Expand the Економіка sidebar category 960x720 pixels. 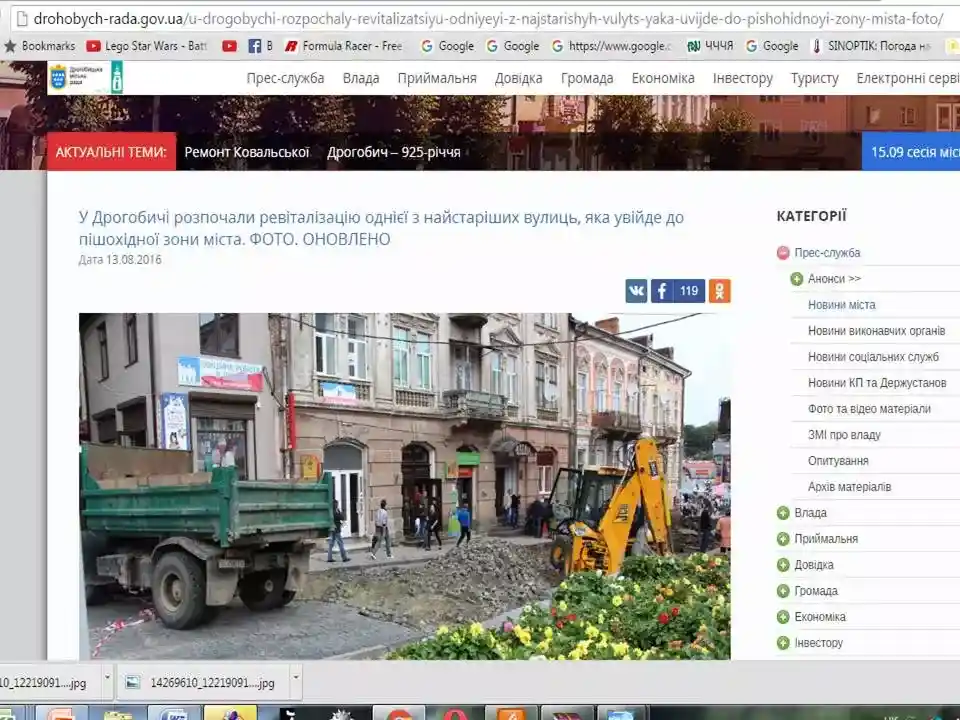[783, 617]
